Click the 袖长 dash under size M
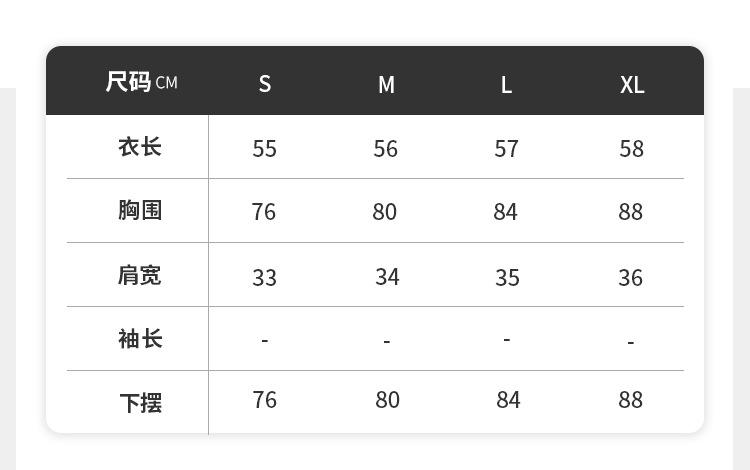This screenshot has height=470, width=750. [387, 342]
